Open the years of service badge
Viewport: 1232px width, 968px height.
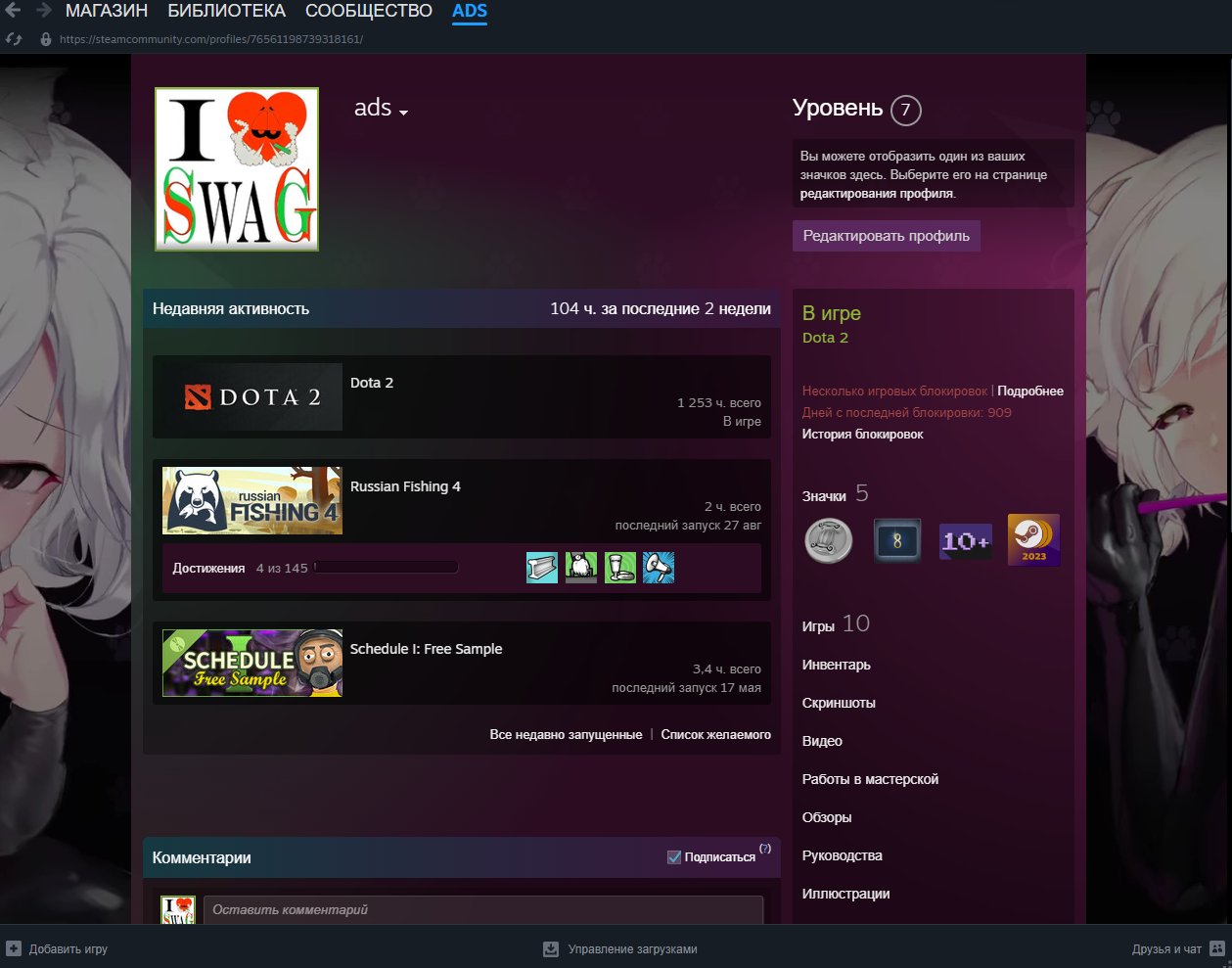(896, 540)
